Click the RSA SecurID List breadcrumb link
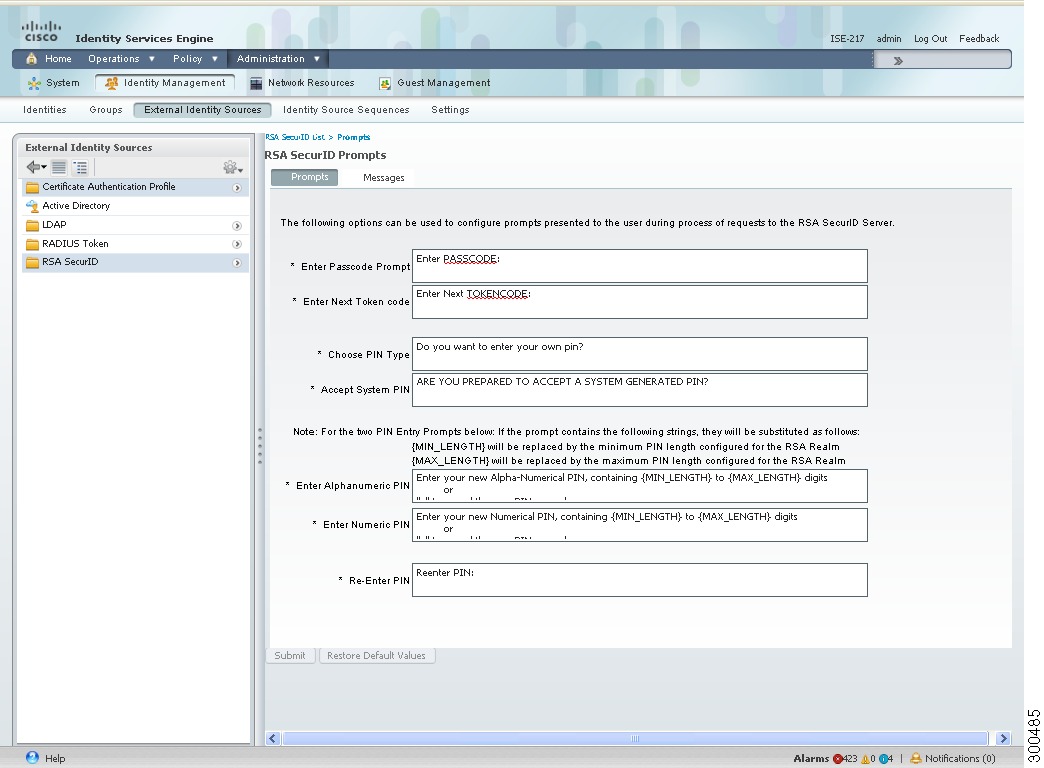This screenshot has height=768, width=1044. [295, 137]
